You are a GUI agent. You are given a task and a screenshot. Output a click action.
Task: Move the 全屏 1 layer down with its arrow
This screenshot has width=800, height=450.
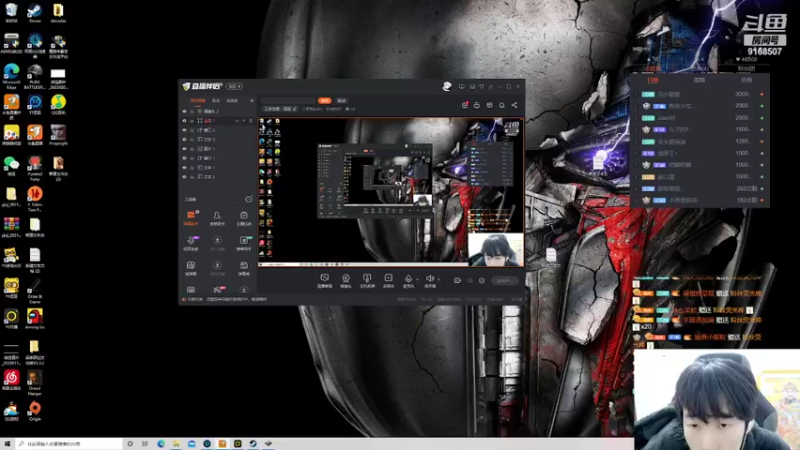click(x=244, y=121)
